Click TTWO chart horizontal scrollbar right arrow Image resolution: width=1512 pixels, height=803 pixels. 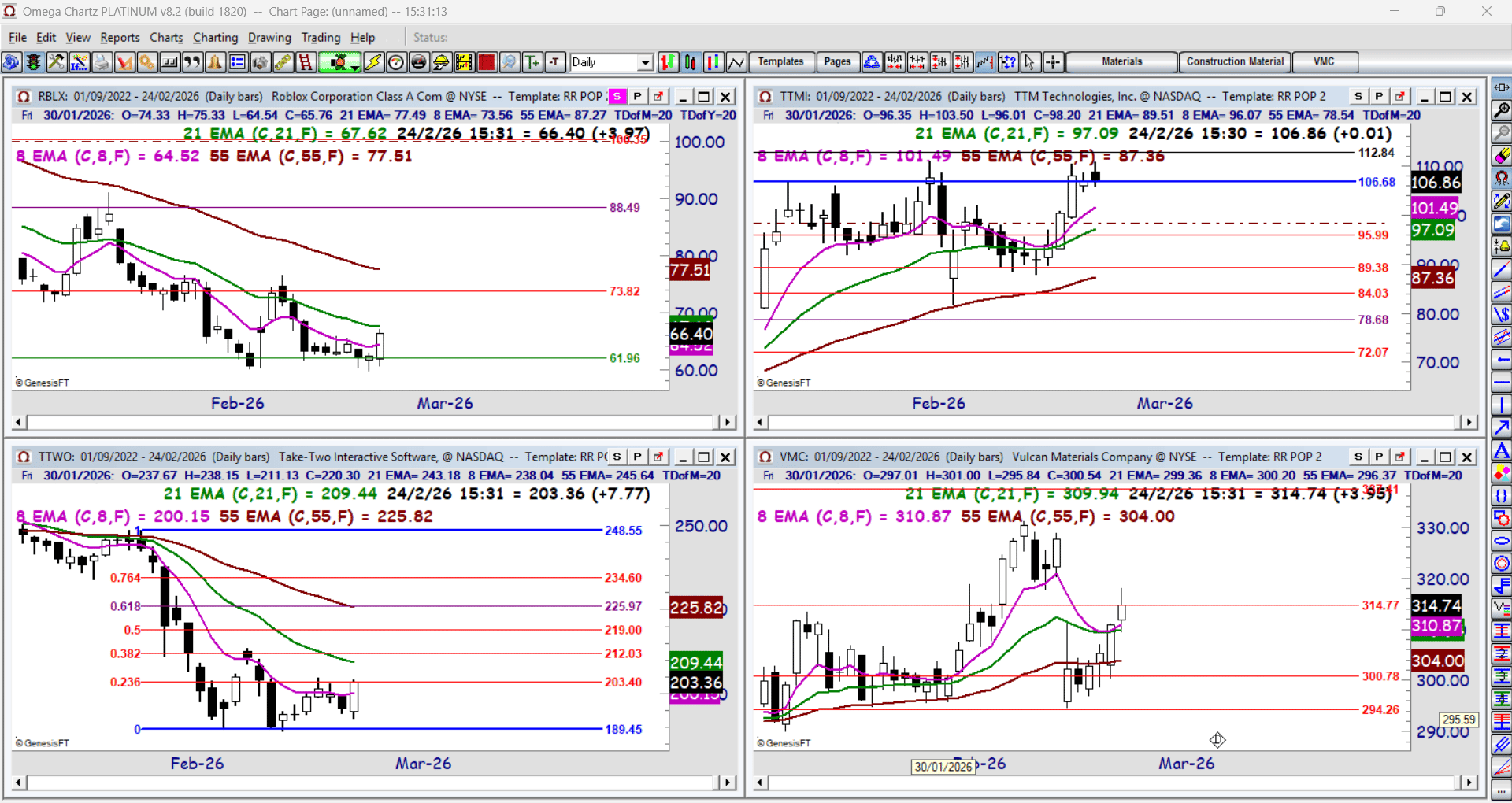click(728, 783)
